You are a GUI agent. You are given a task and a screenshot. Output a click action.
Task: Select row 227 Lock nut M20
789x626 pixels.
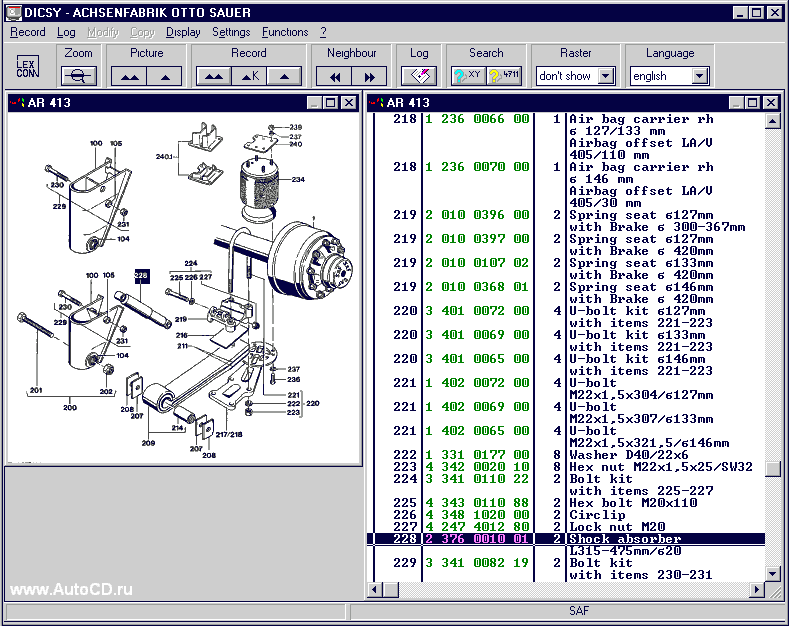tap(566, 527)
